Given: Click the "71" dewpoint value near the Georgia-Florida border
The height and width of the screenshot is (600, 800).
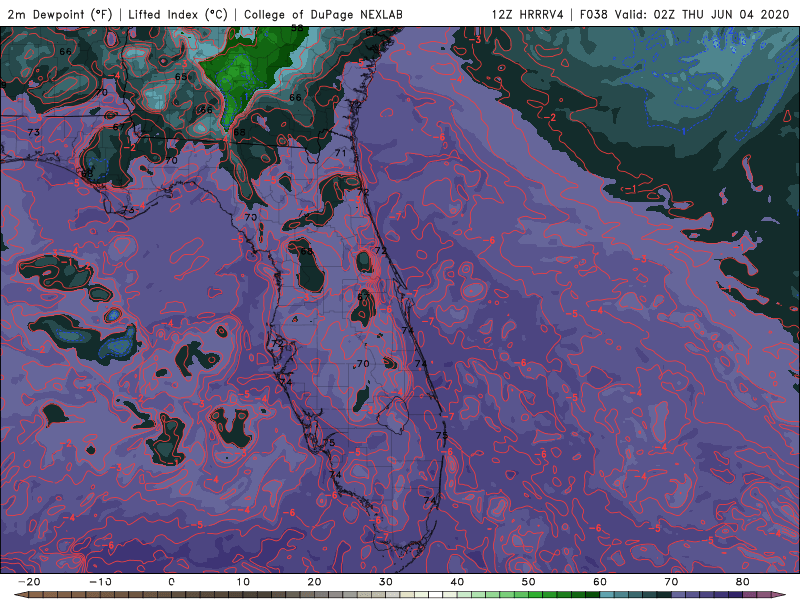Looking at the screenshot, I should click(x=341, y=153).
